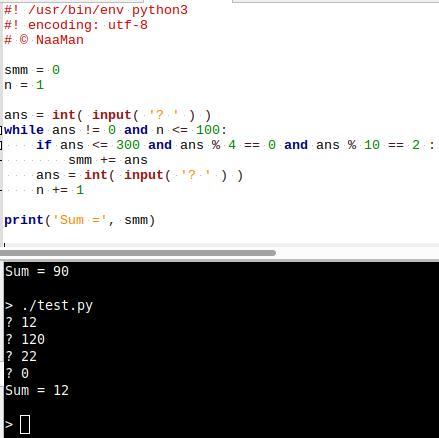The width and height of the screenshot is (439, 438).
Task: Click the '? 120' terminal input line
Action: (x=25, y=339)
